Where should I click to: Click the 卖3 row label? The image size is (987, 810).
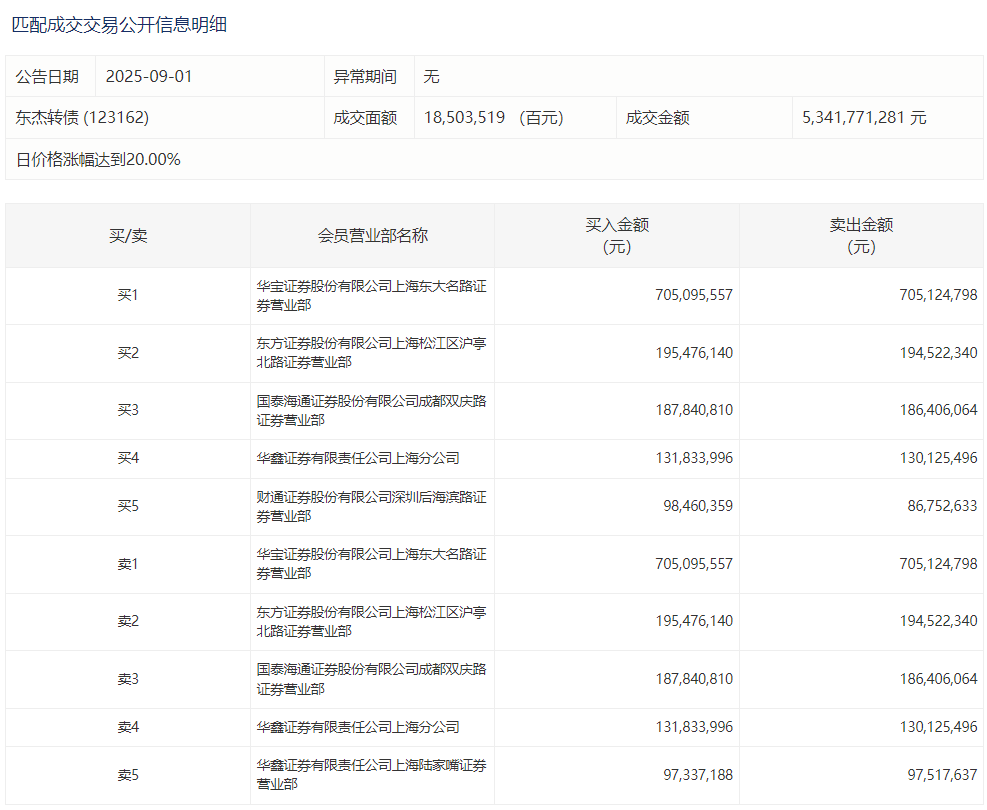(128, 680)
